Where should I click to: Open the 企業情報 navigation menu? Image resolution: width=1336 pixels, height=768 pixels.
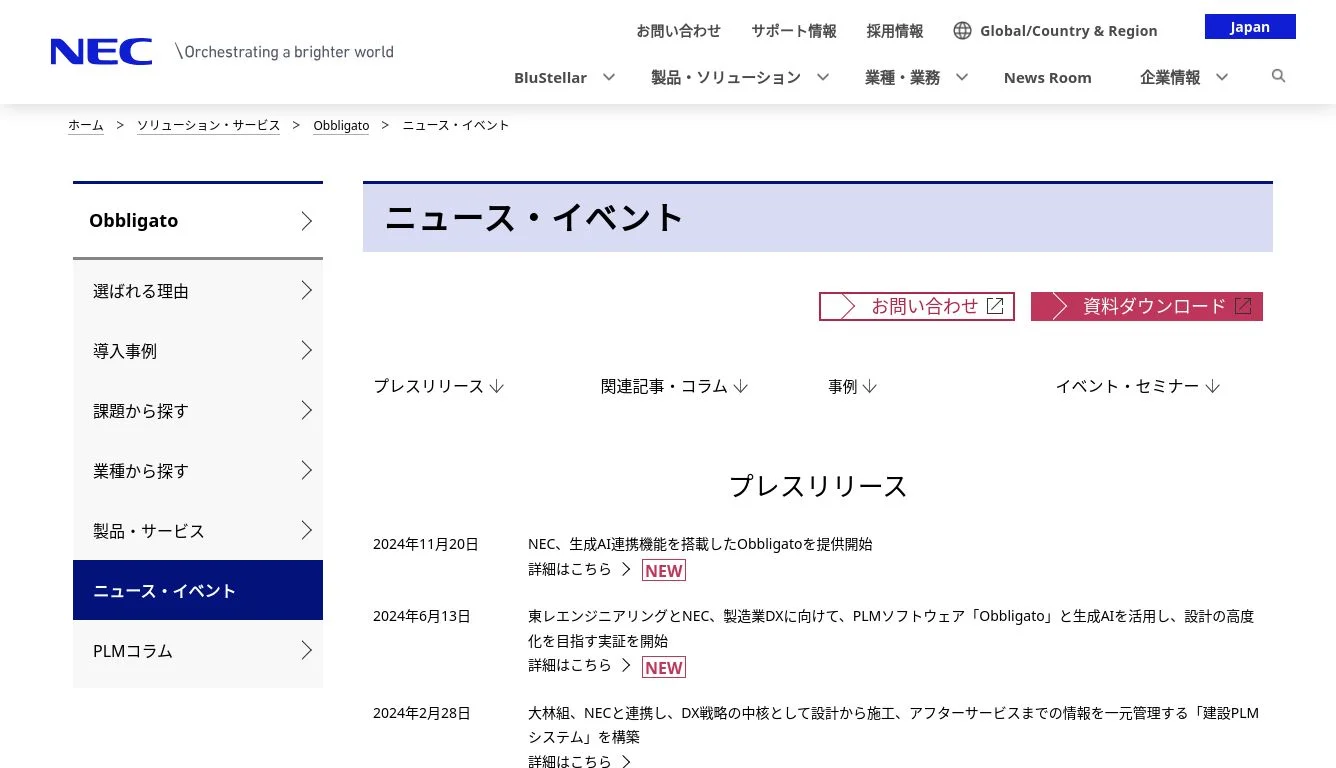click(1170, 77)
